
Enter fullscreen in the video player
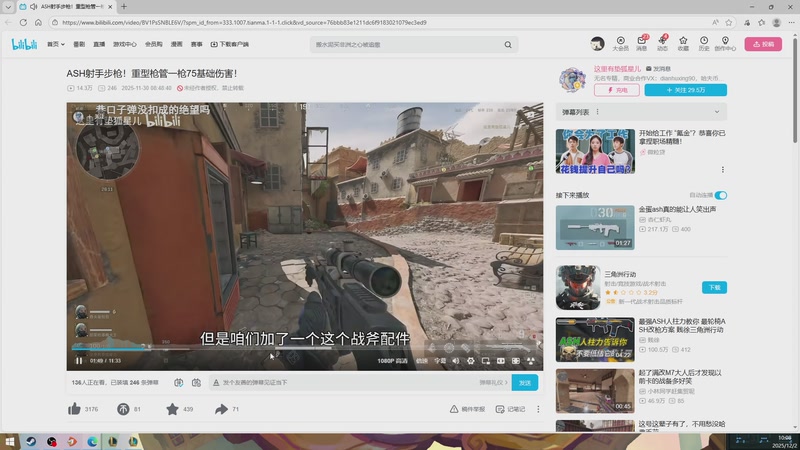tap(531, 361)
